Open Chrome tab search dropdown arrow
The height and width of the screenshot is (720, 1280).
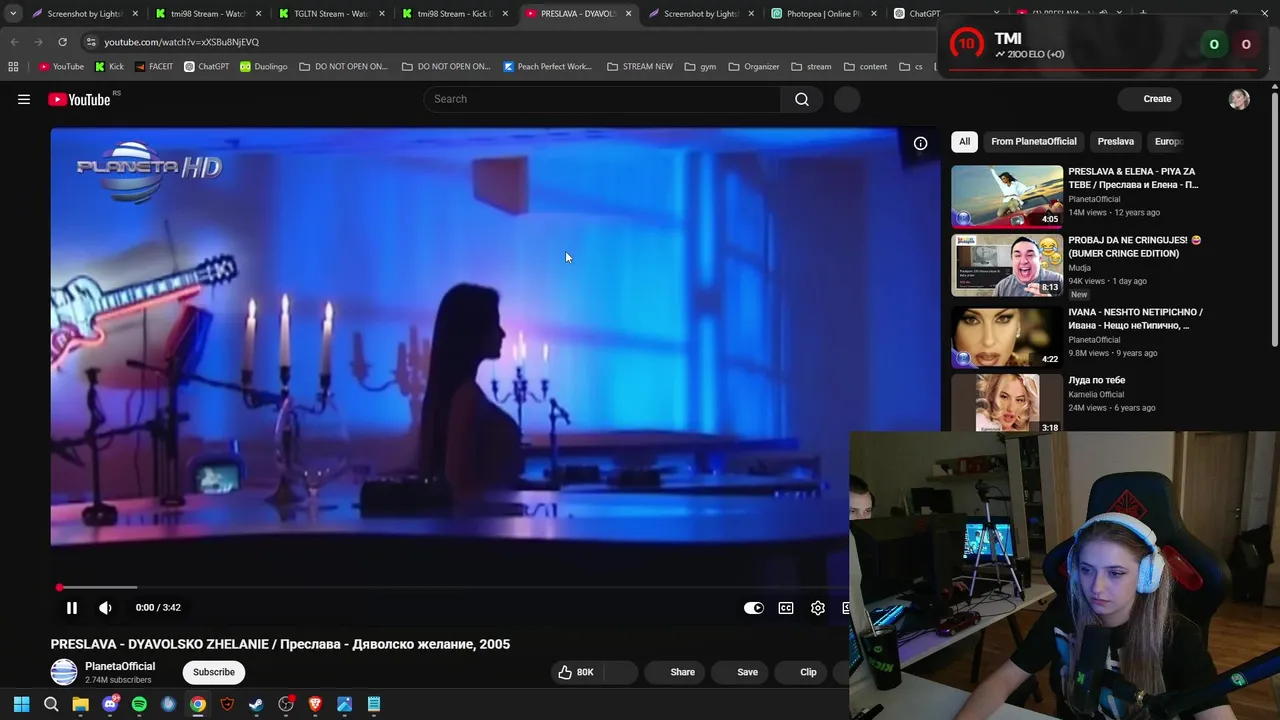pos(12,14)
